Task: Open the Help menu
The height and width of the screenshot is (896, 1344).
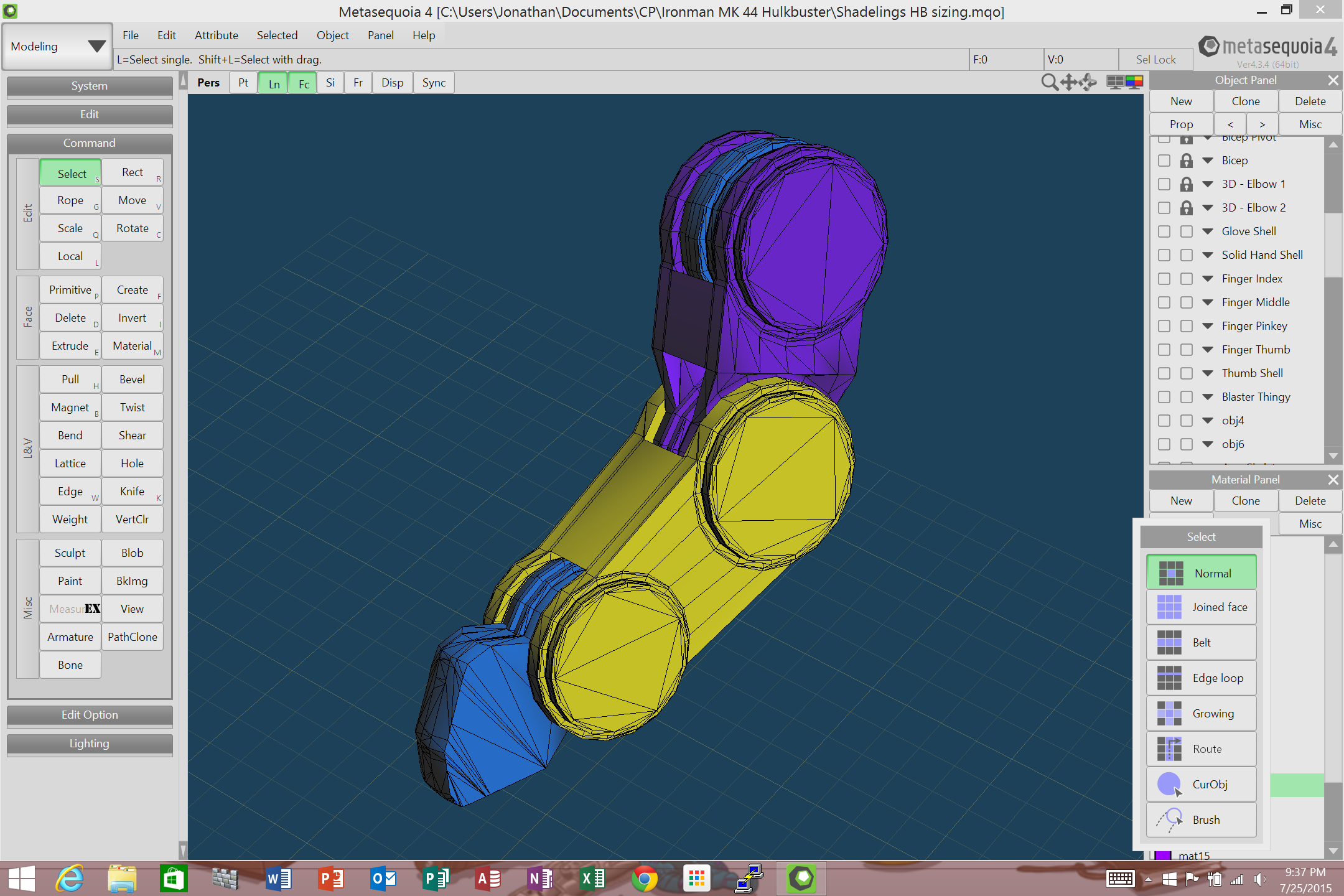Action: point(424,35)
